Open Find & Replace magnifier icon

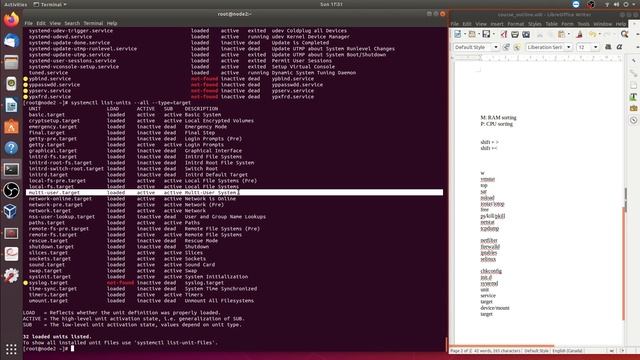coord(624,34)
